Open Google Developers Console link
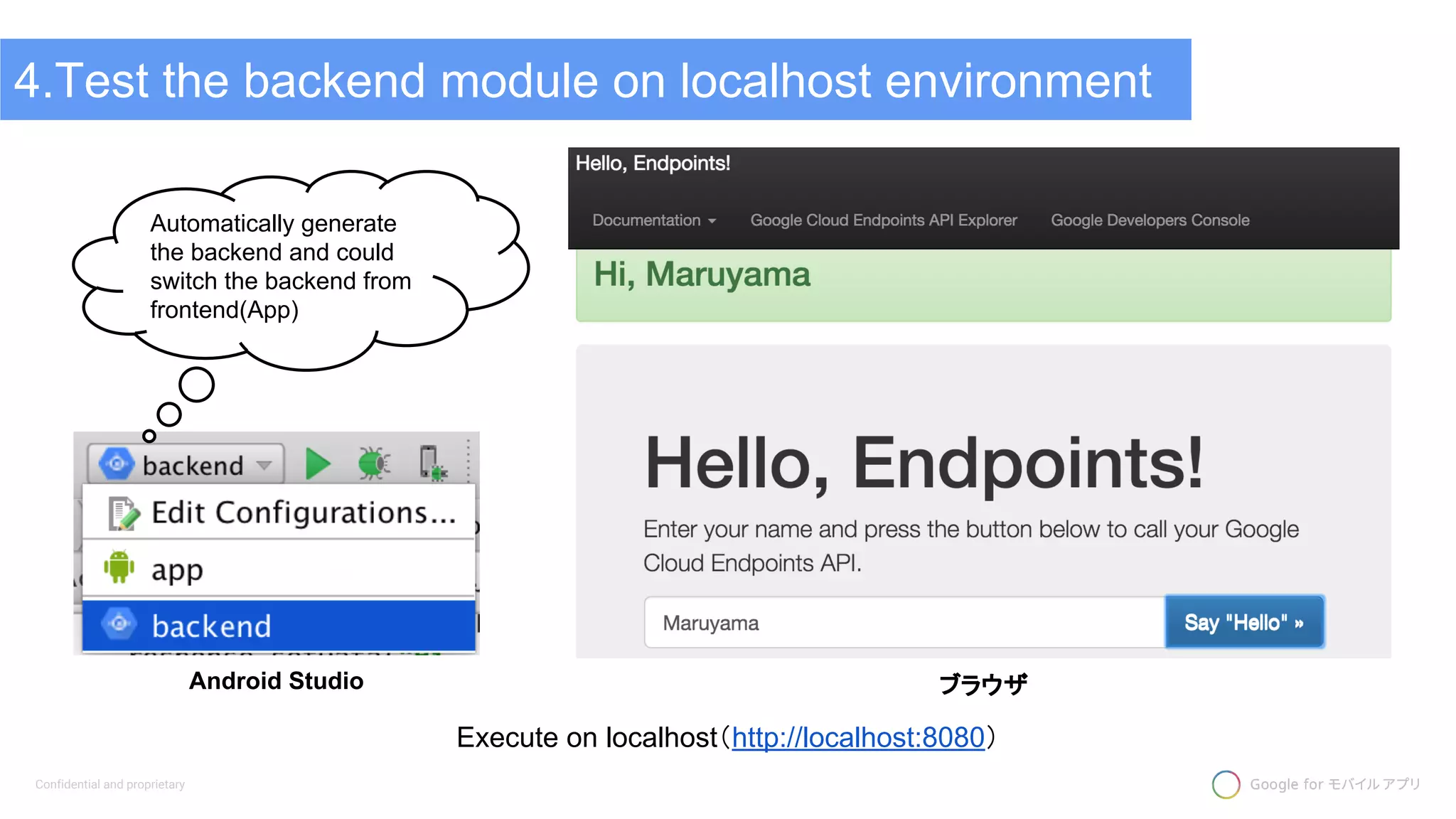The width and height of the screenshot is (1456, 819). [x=1150, y=220]
